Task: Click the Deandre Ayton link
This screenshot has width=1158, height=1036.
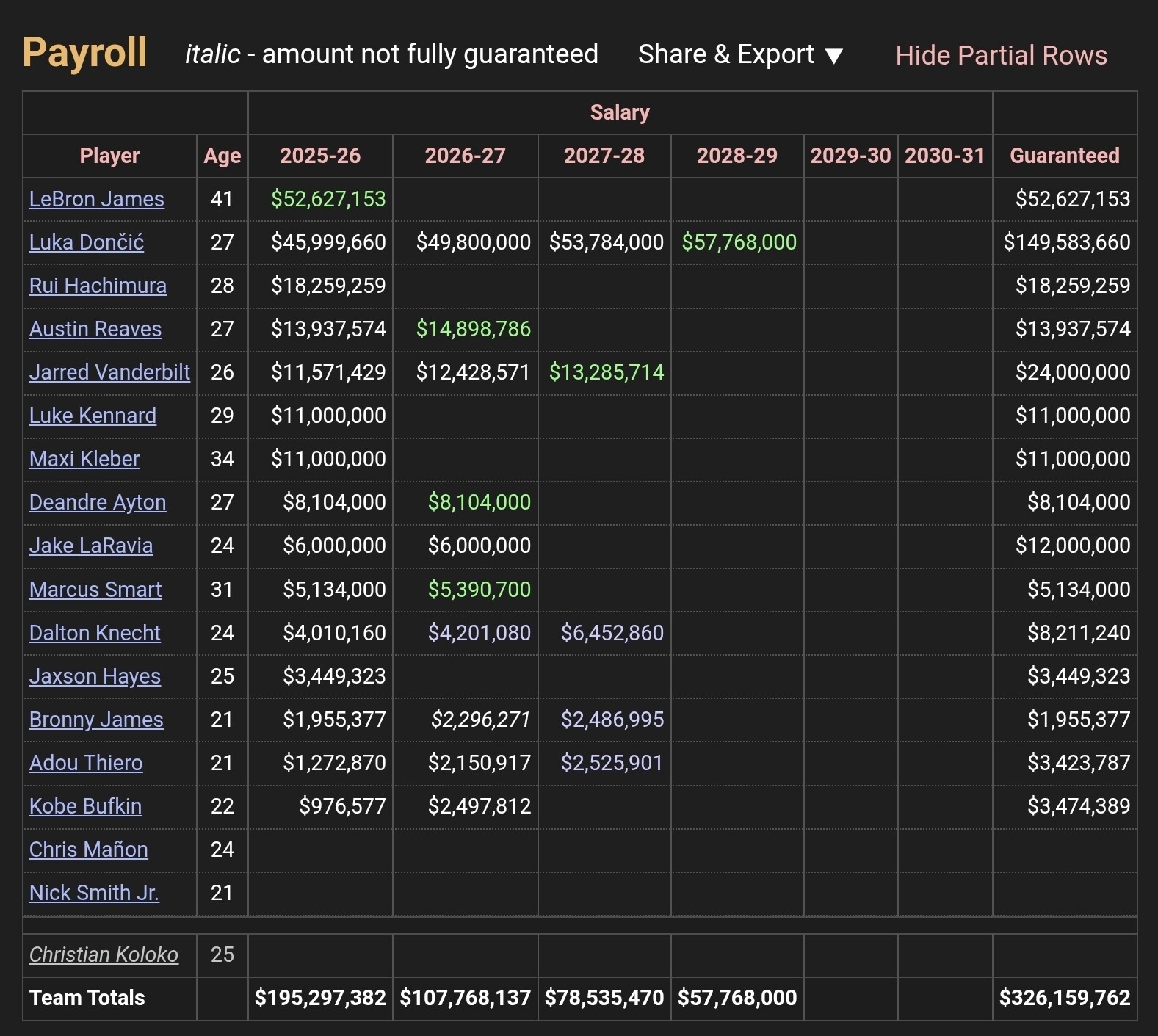Action: [98, 502]
